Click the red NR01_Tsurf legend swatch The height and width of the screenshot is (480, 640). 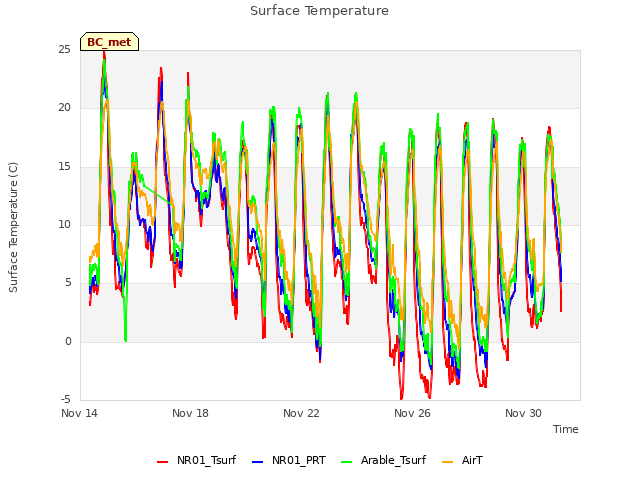click(162, 462)
